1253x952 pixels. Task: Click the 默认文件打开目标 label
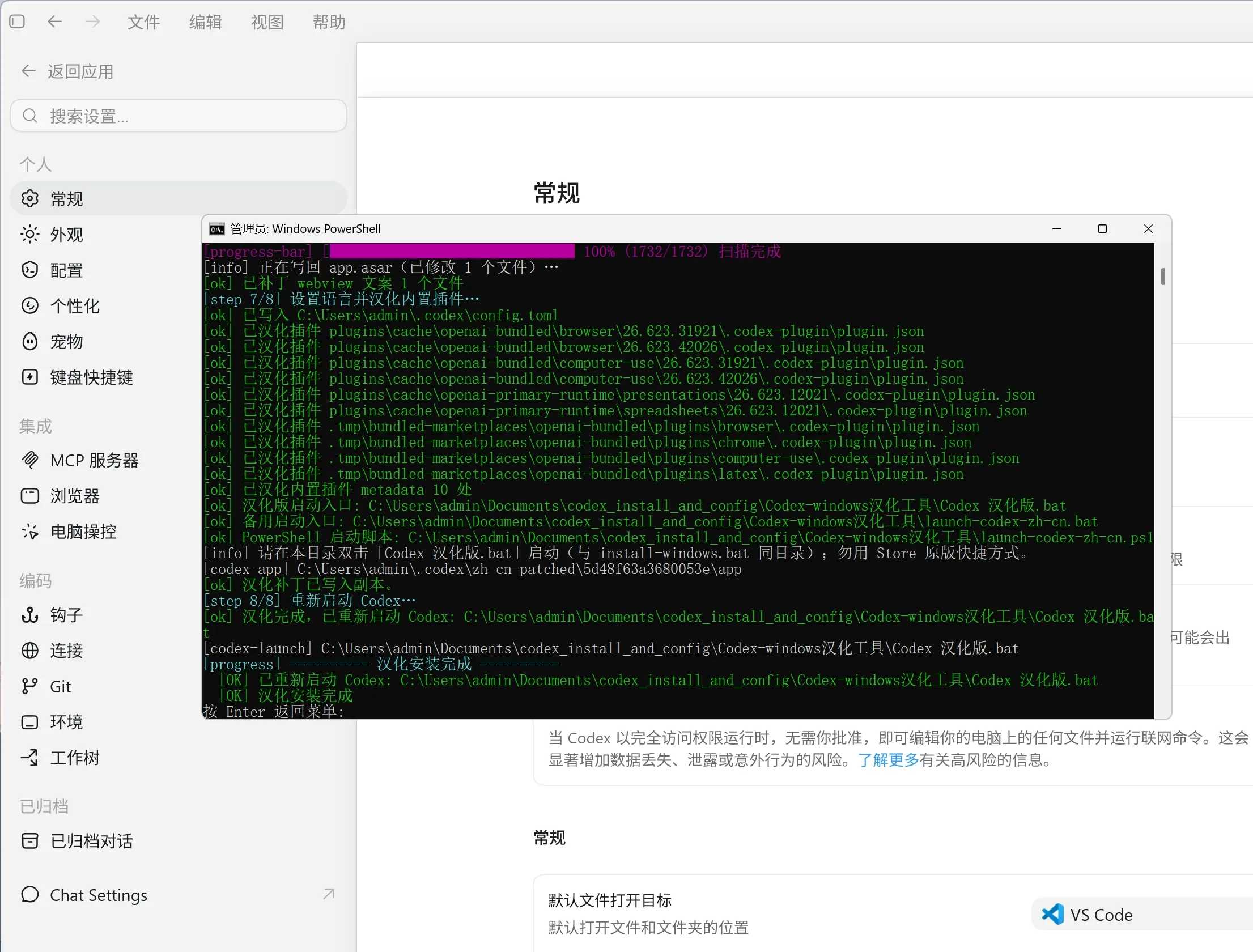[x=610, y=900]
